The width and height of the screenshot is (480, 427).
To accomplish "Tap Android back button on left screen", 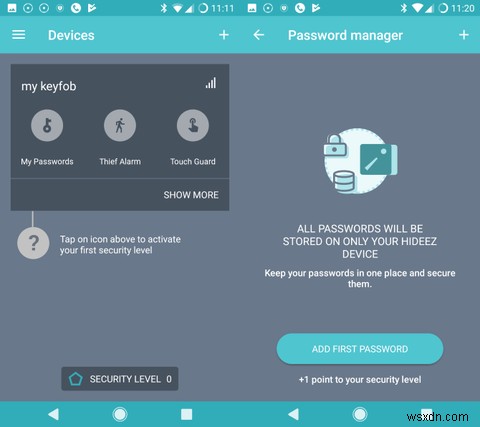I will 53,414.
